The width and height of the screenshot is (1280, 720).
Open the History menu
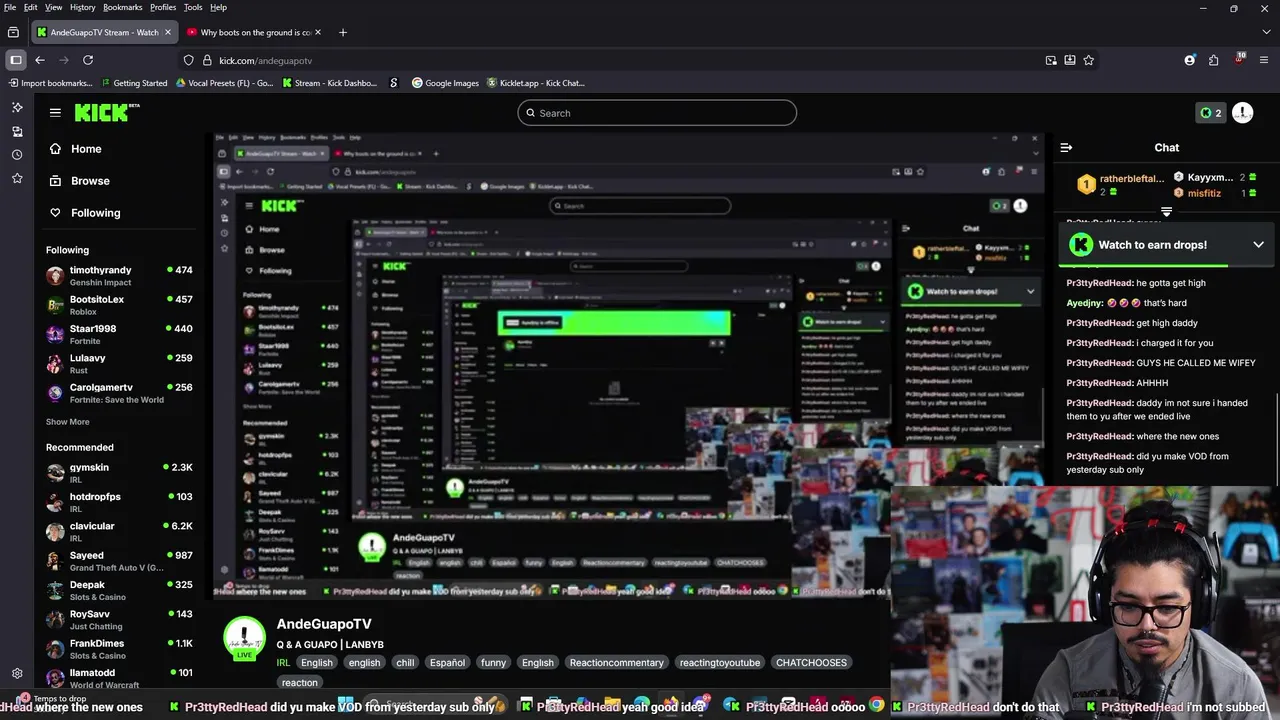click(x=83, y=7)
